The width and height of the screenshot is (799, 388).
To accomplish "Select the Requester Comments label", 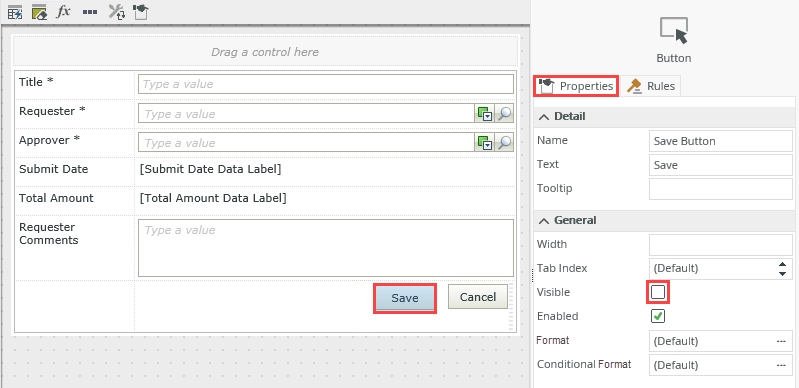I will tap(49, 234).
